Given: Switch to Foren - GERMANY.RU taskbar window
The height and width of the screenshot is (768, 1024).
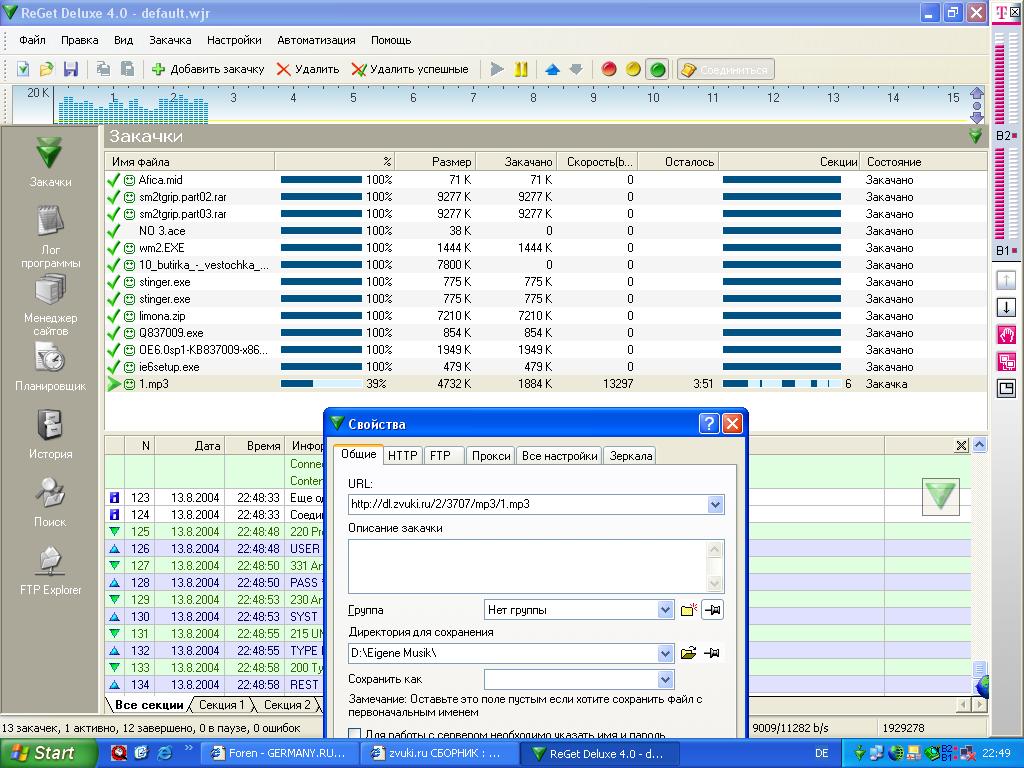Looking at the screenshot, I should [279, 753].
